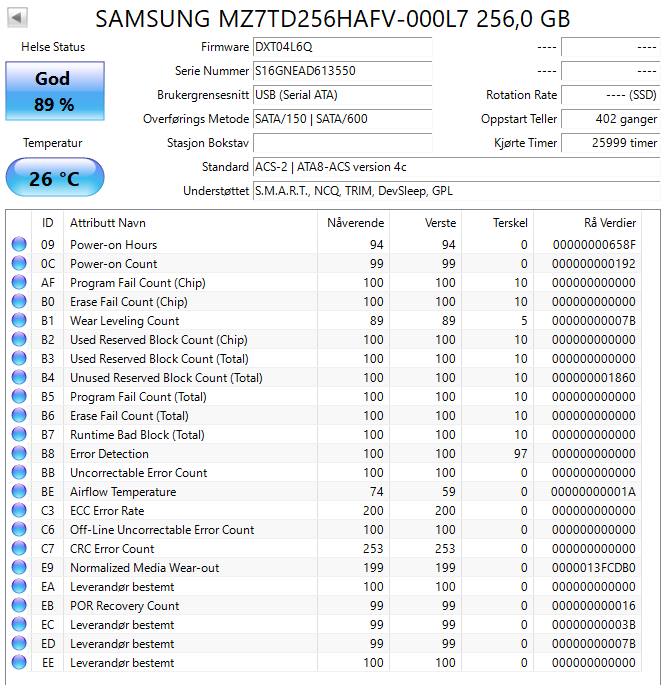Click the status icon next to CRC Error Count

click(x=19, y=549)
